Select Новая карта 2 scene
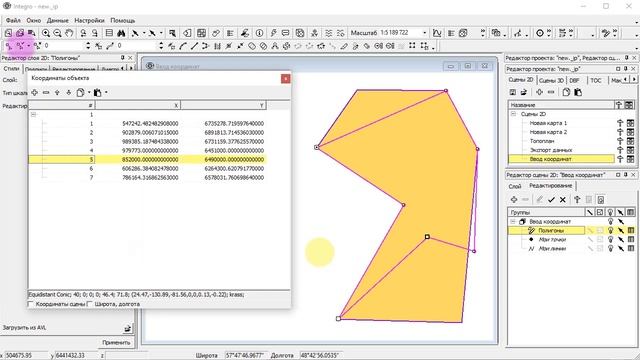Viewport: 640px width, 360px height. point(548,132)
